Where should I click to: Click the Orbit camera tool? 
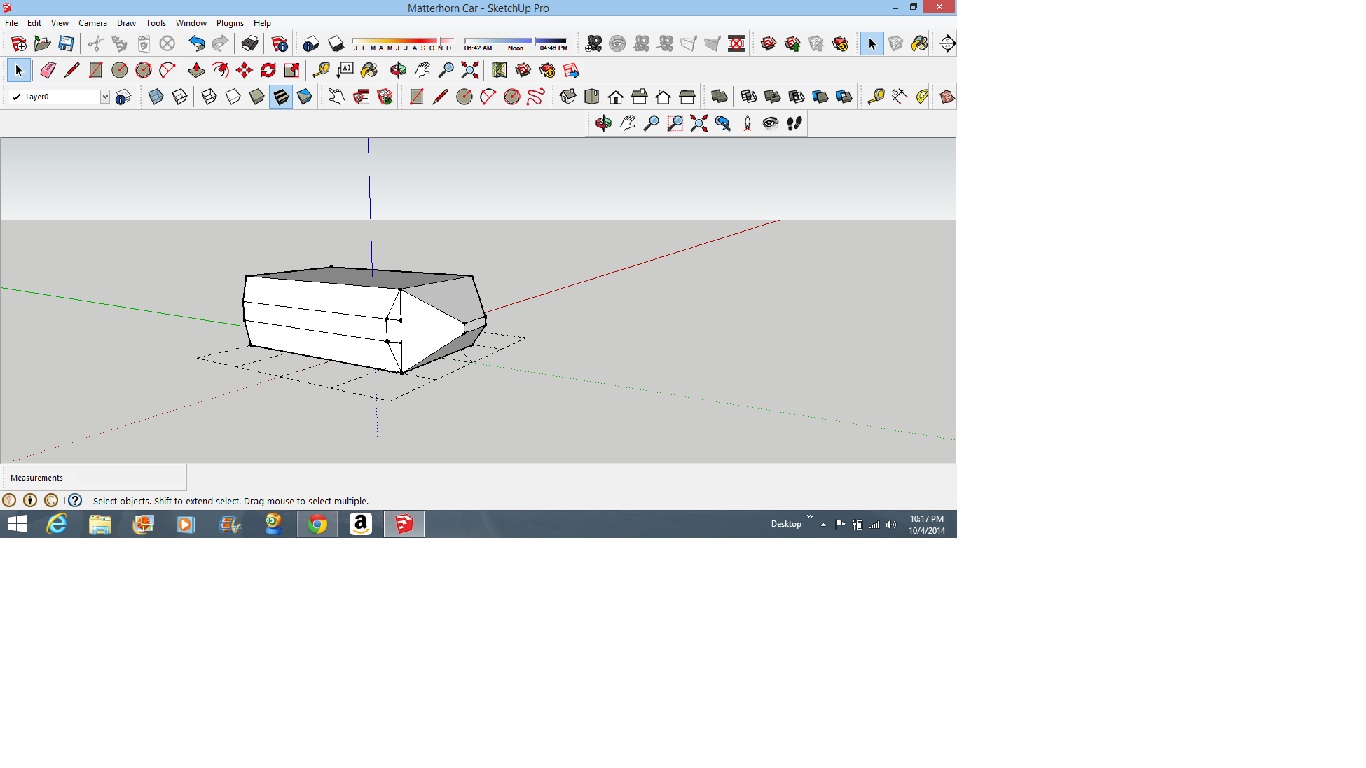coord(603,123)
